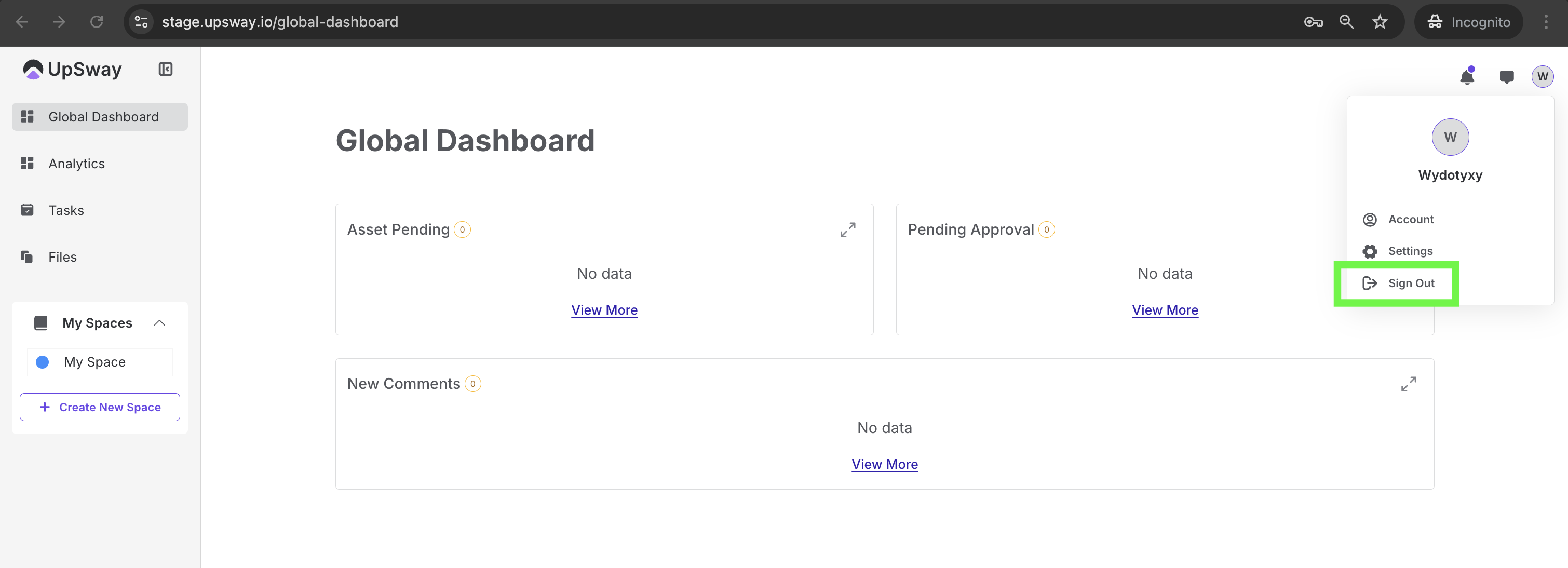Click View More under New Comments
The width and height of the screenshot is (1568, 568).
pos(884,464)
